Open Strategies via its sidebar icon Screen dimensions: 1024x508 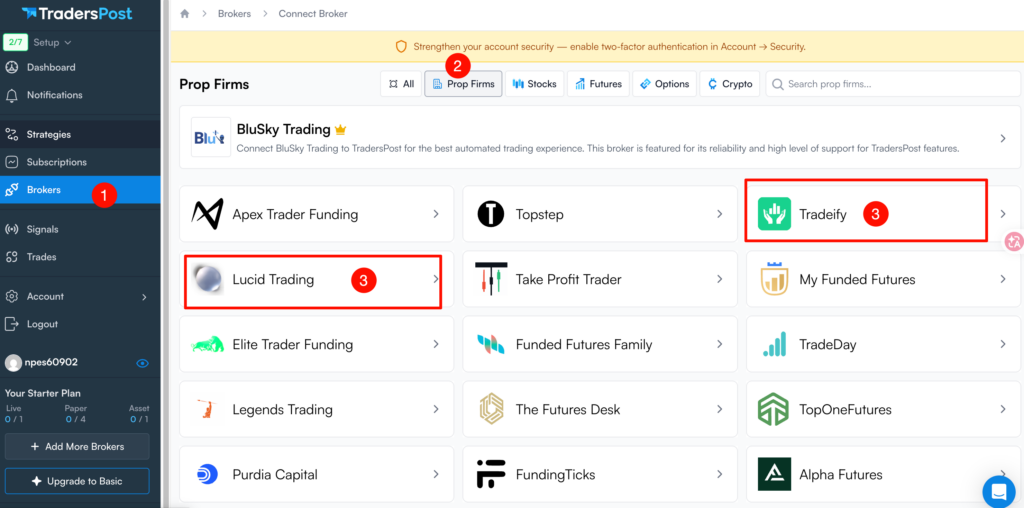[x=12, y=134]
